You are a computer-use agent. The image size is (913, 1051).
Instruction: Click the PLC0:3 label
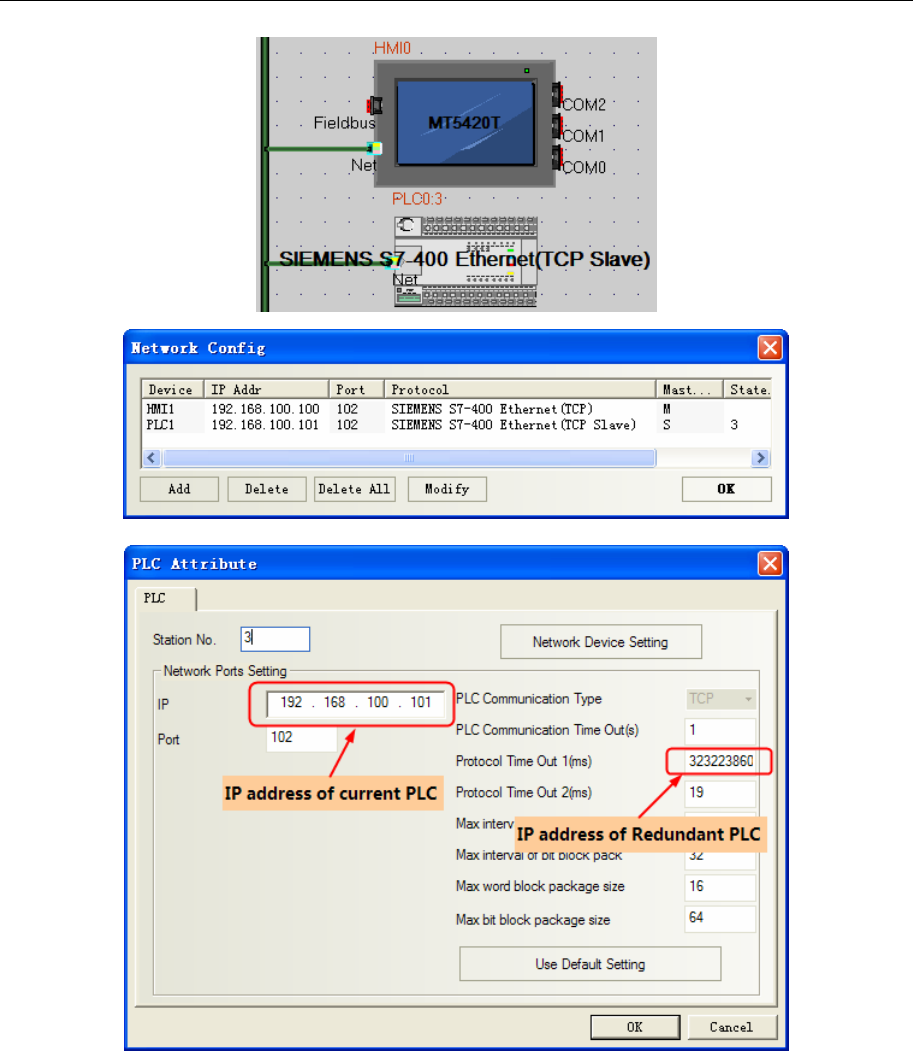point(417,199)
